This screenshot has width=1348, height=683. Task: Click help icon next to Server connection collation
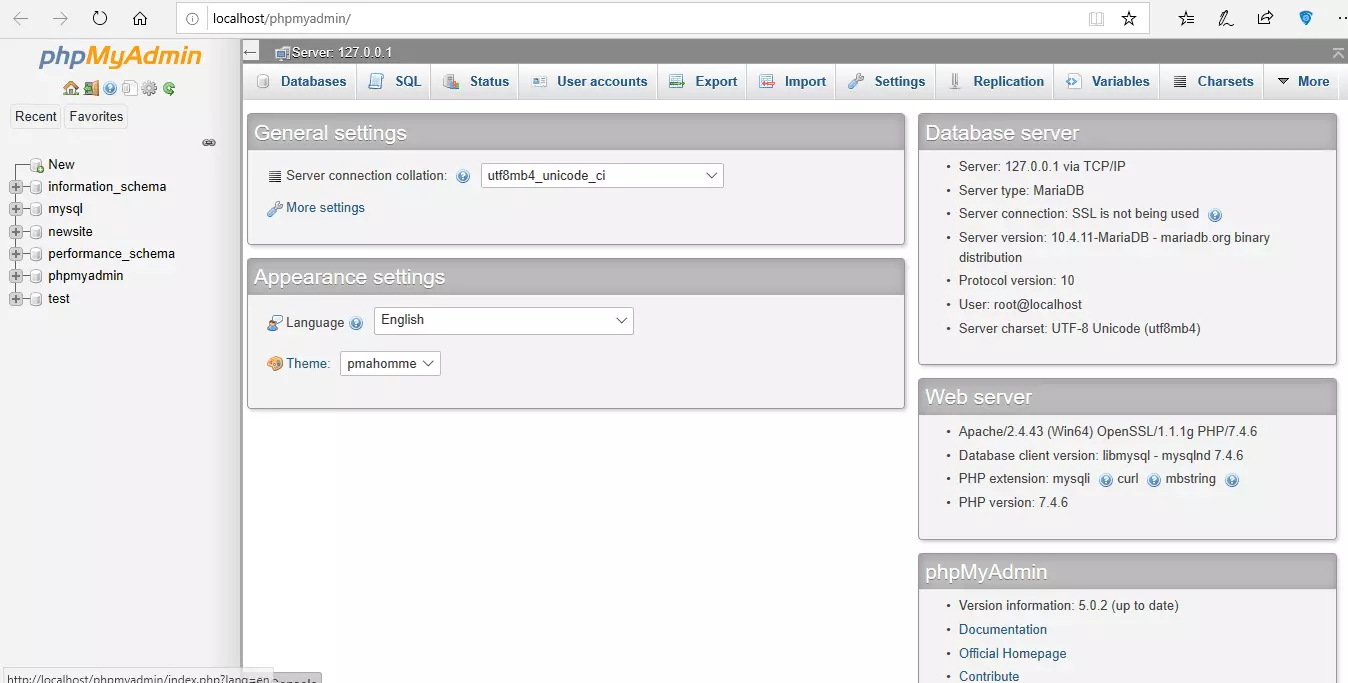pos(463,176)
